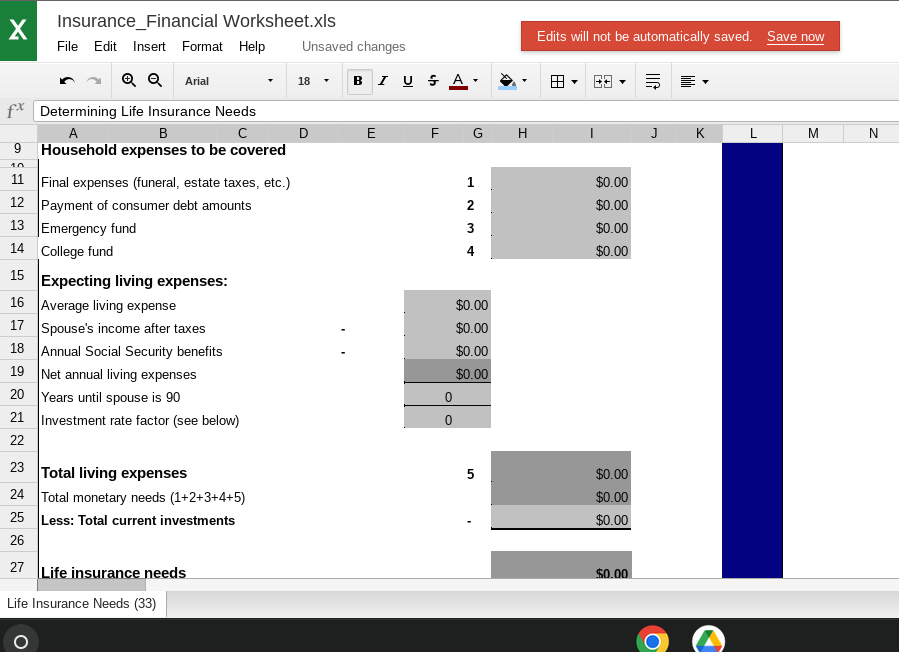Click the Text wrapping icon
Screen dimensions: 899x652
652,81
